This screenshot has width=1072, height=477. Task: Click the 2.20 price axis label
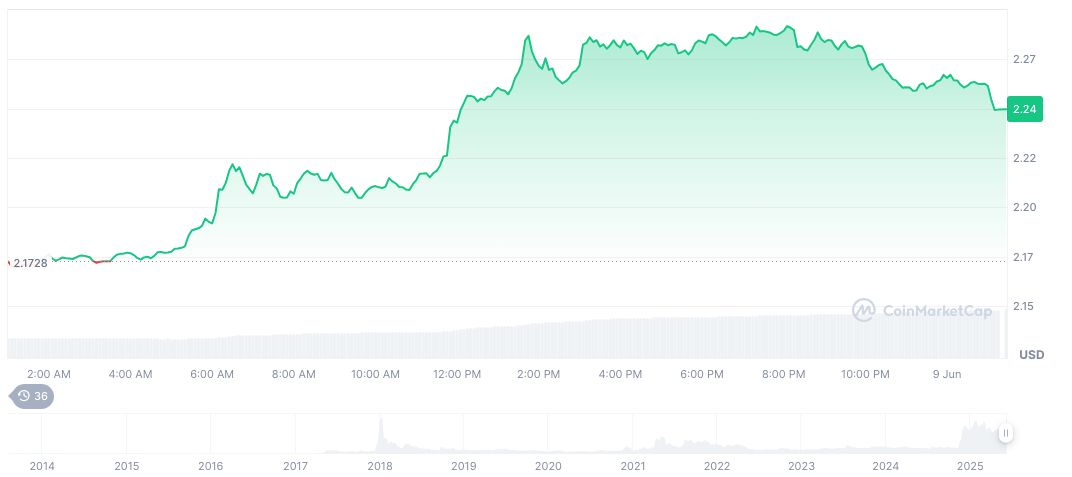1023,207
